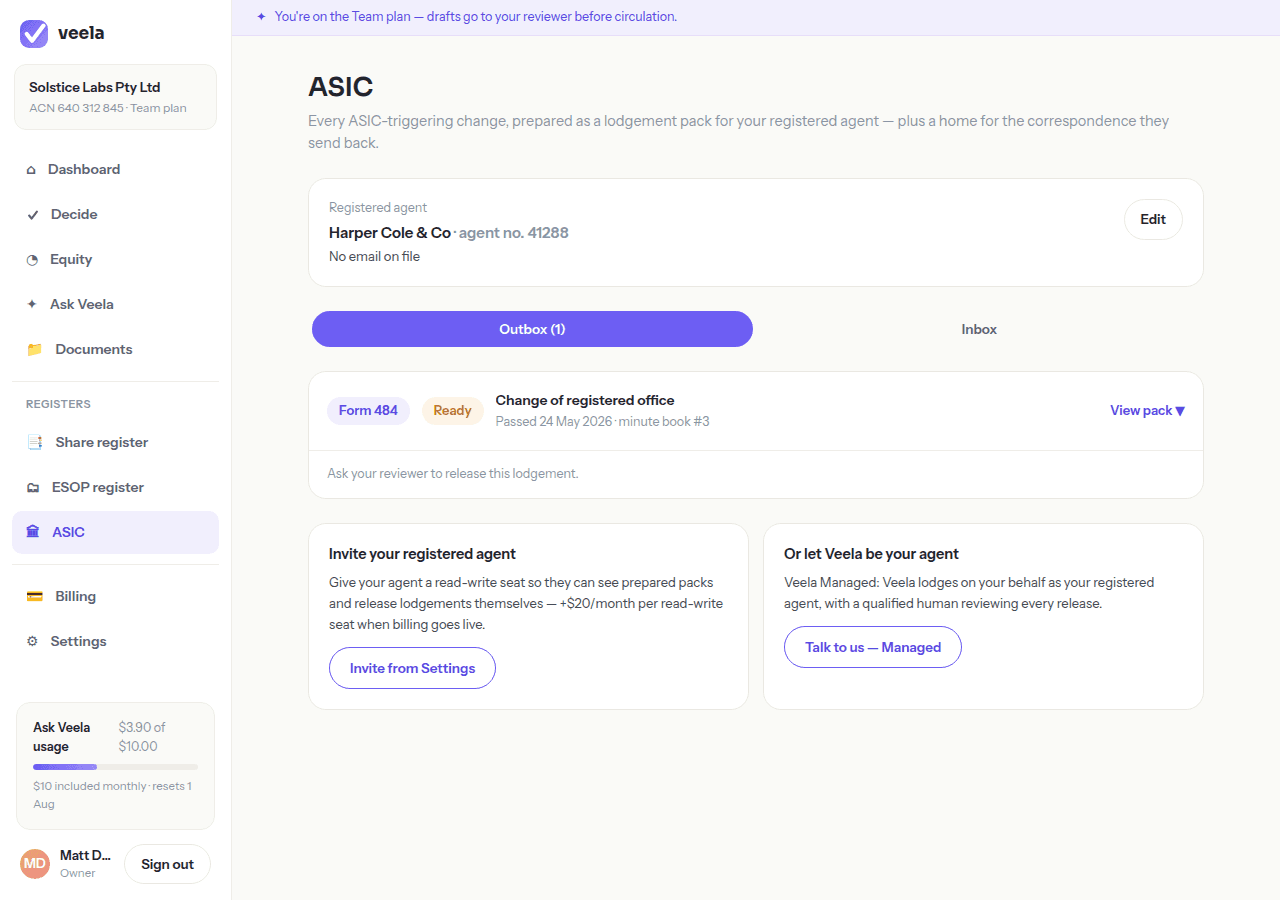Click the Change of registered office title
The width and height of the screenshot is (1280, 900).
tap(585, 401)
